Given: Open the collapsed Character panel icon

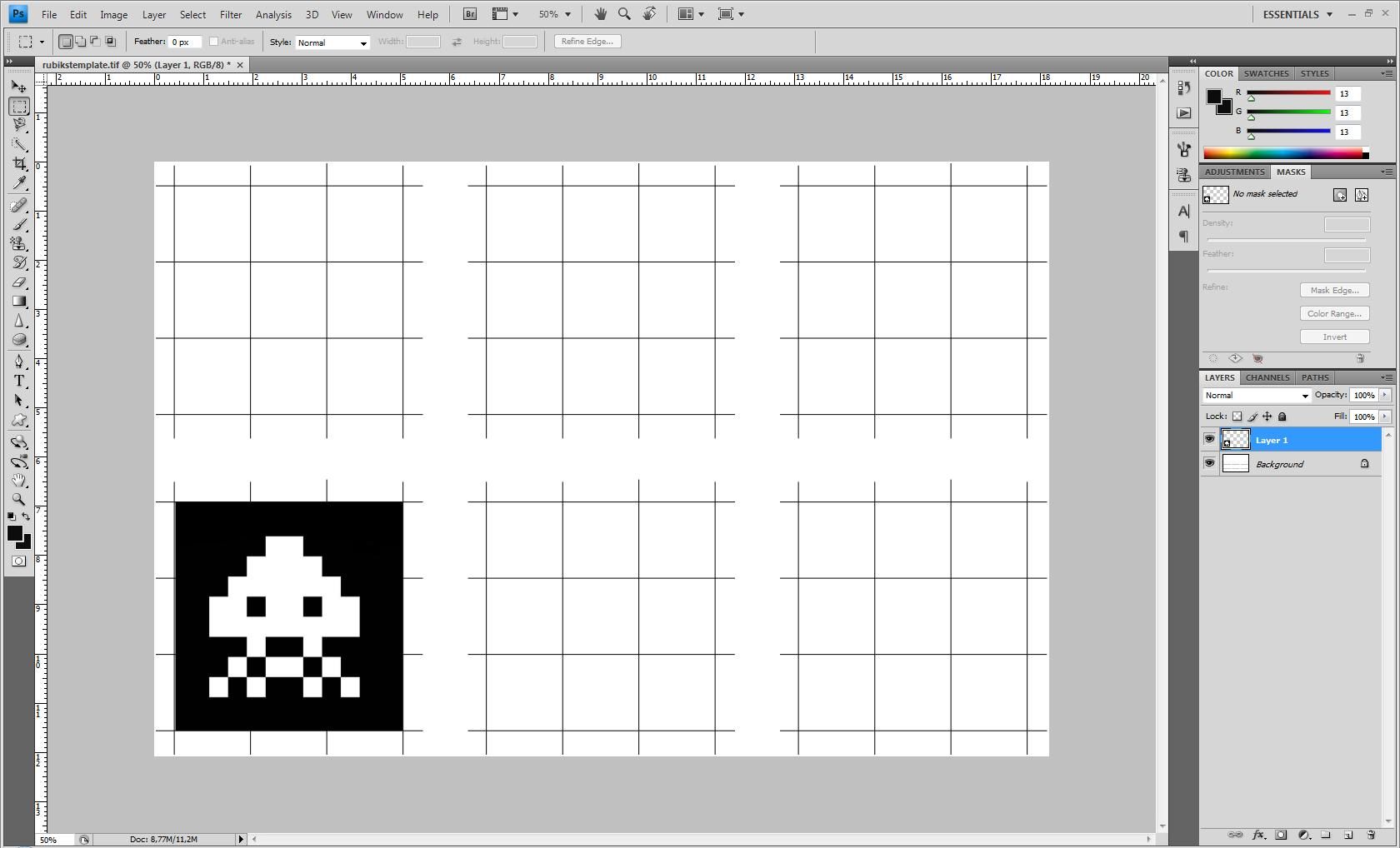Looking at the screenshot, I should 1184,212.
